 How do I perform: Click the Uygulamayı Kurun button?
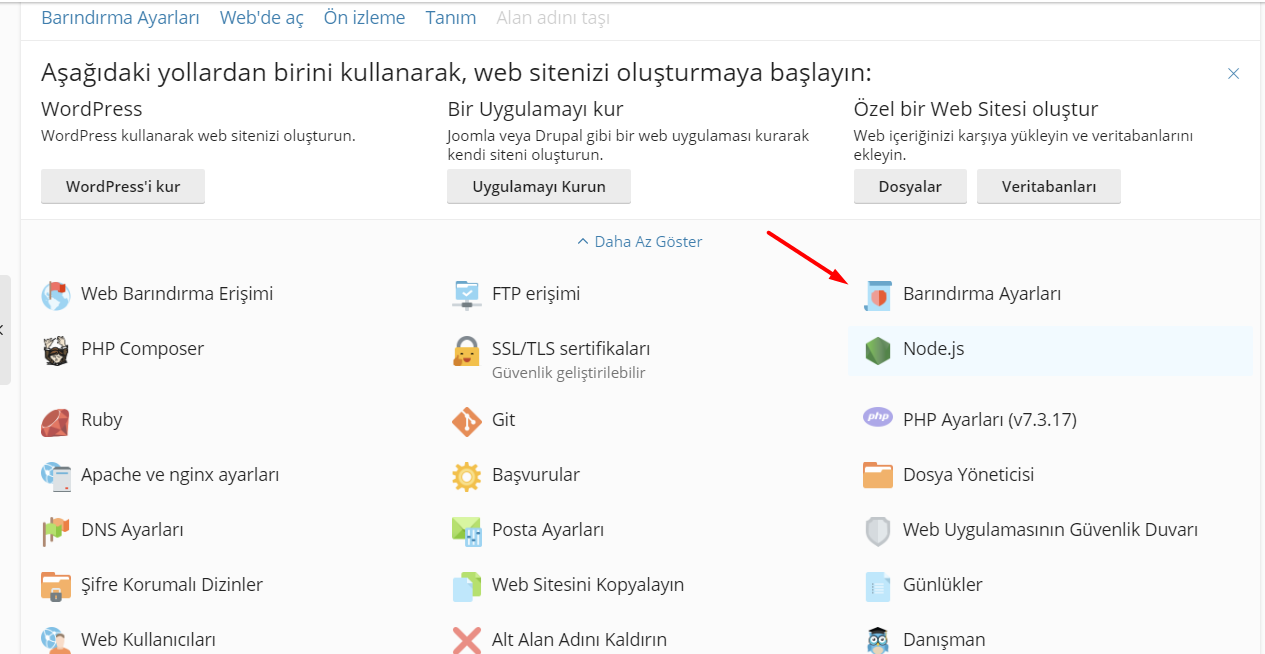coord(539,187)
